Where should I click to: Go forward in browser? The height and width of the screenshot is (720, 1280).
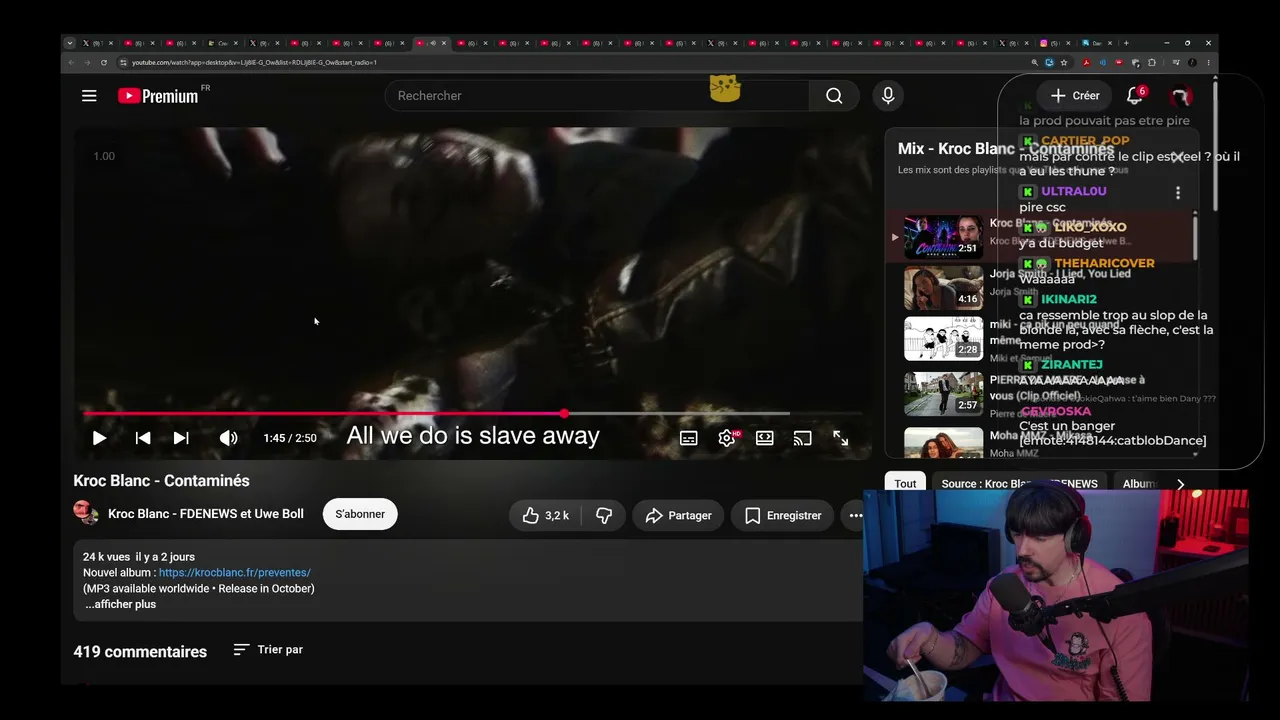87,62
